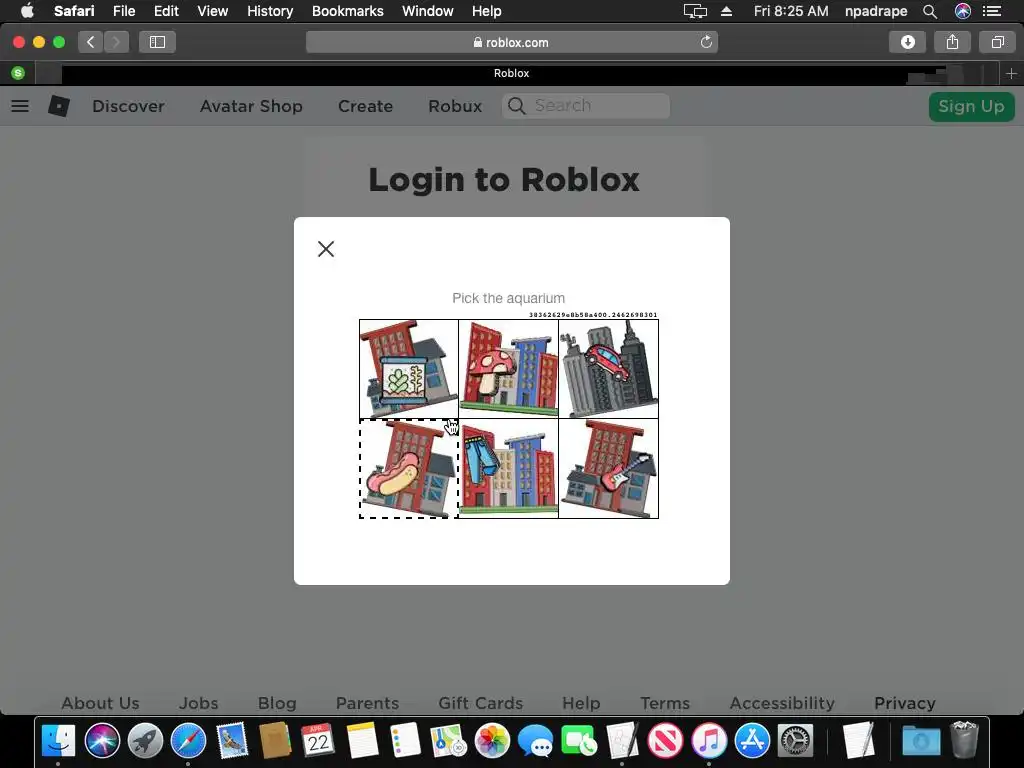Click the eject icon in menu bar
Viewport: 1024px width, 768px height.
(x=726, y=11)
